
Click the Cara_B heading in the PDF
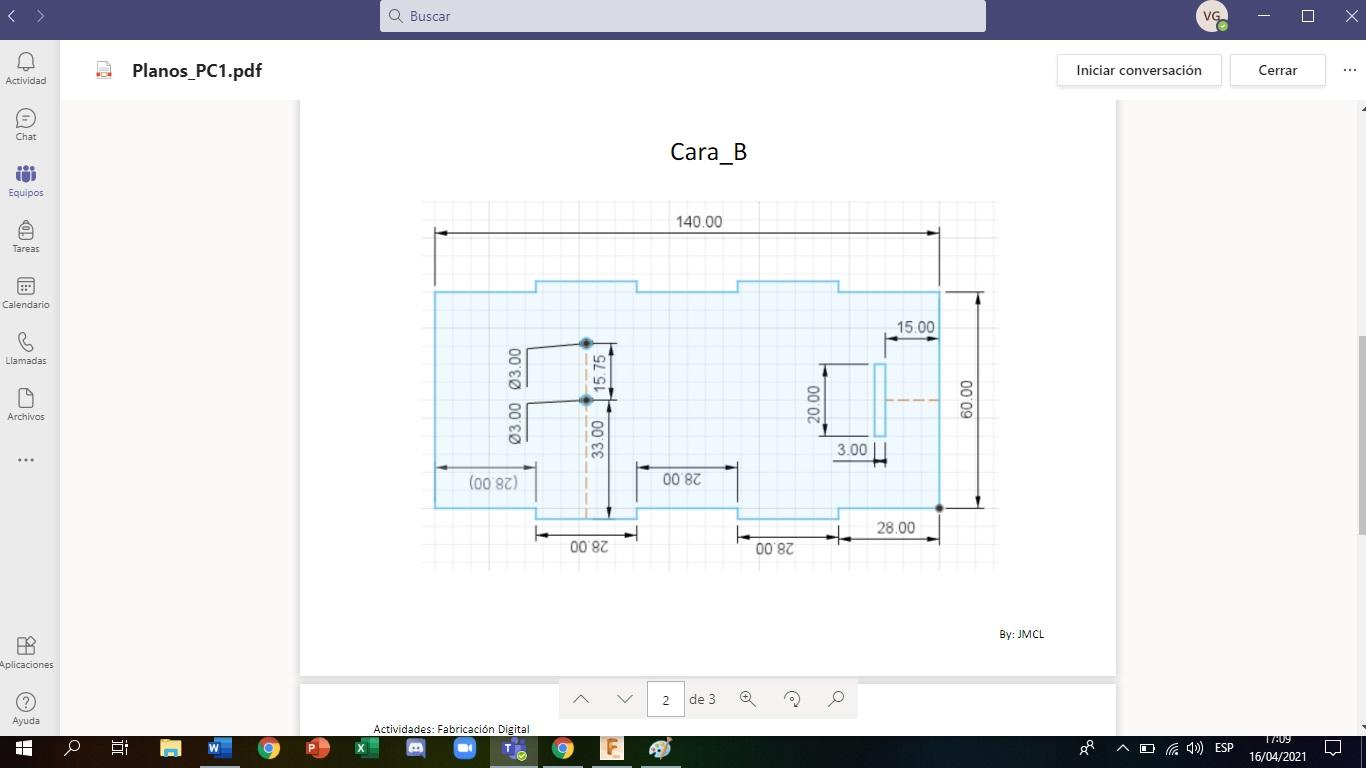click(x=709, y=151)
